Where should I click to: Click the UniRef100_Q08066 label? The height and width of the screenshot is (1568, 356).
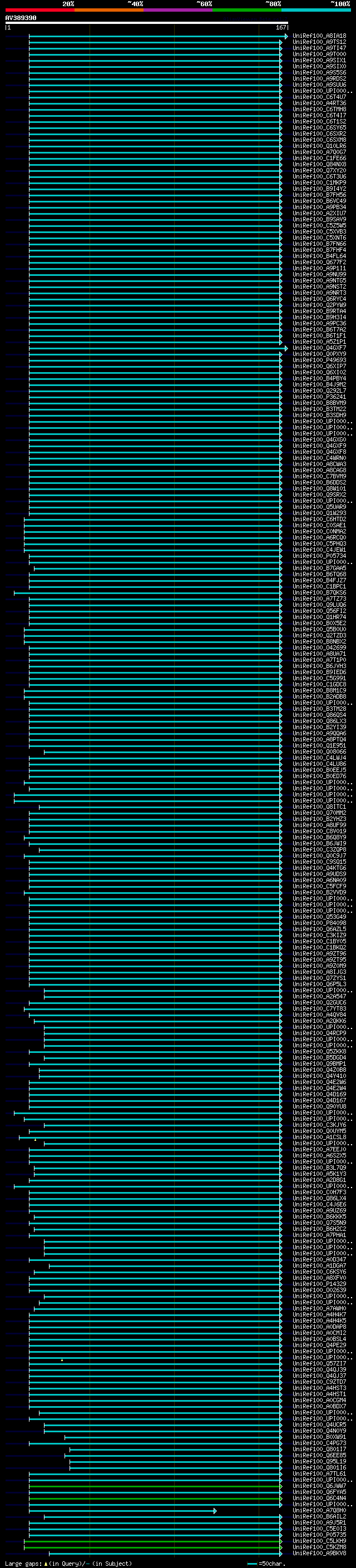pyautogui.click(x=319, y=752)
